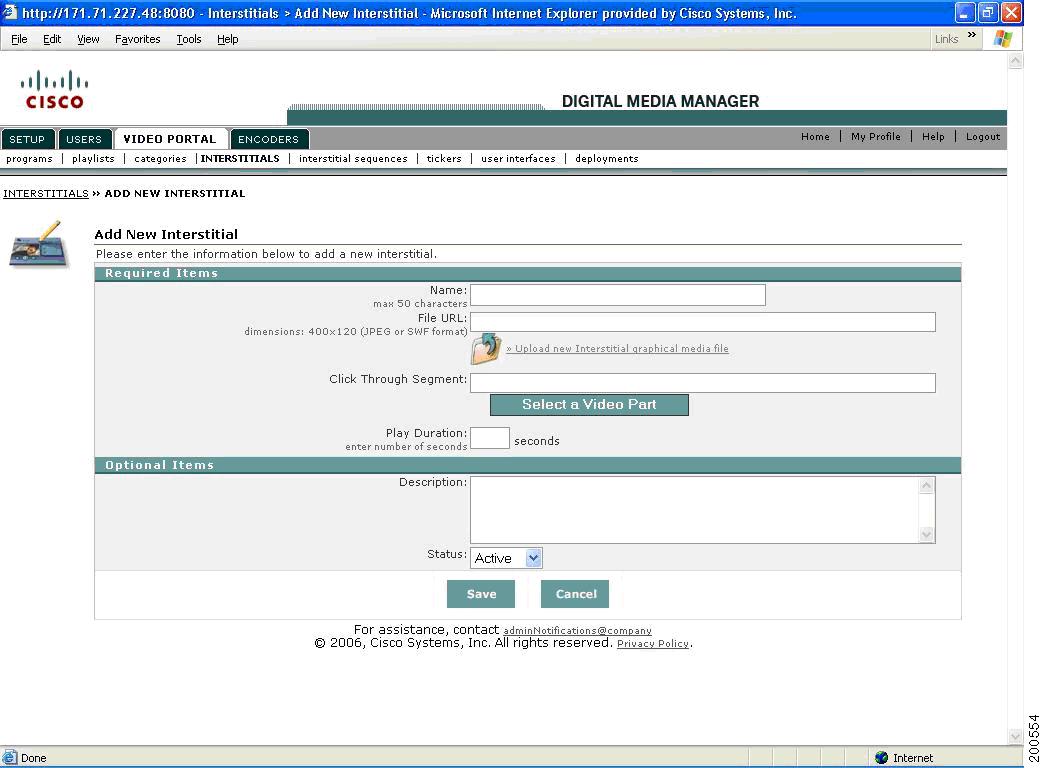Click the Name input field

pyautogui.click(x=618, y=295)
